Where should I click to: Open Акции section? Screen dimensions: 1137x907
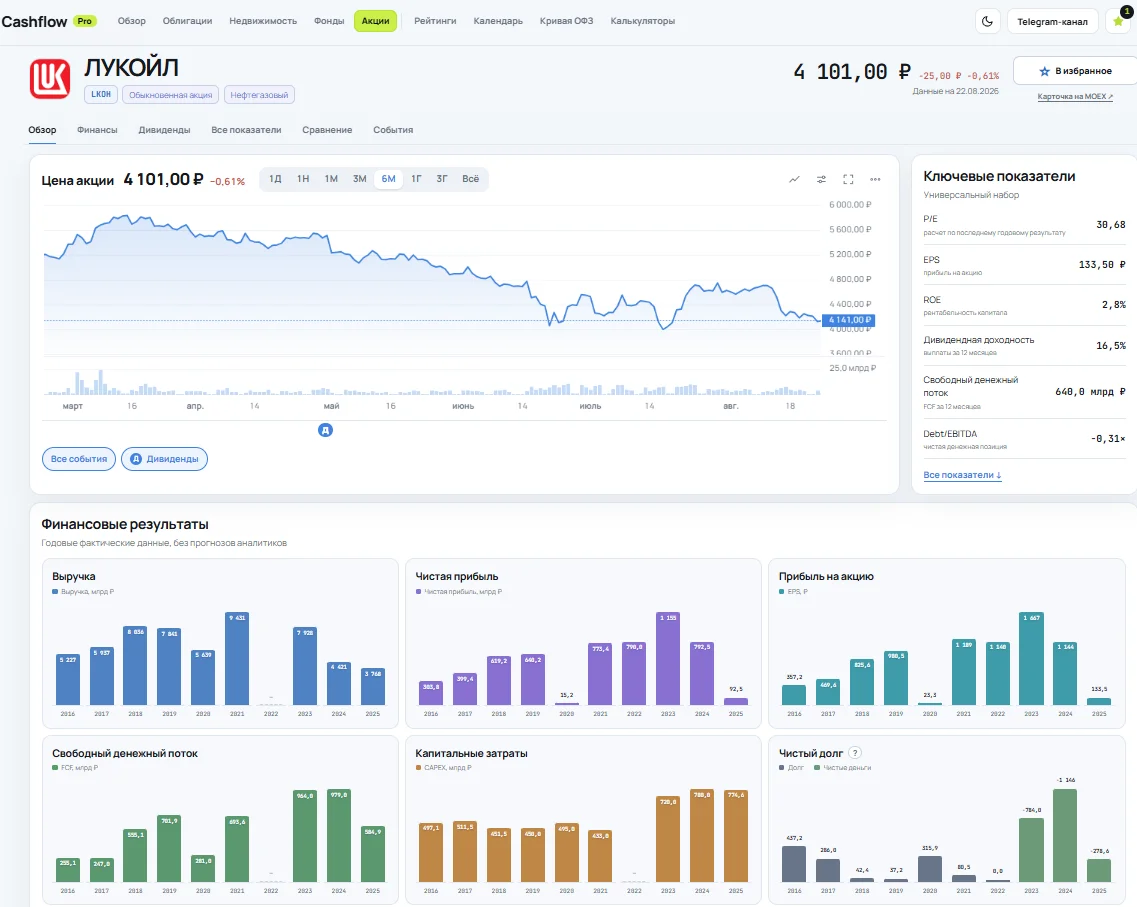pyautogui.click(x=376, y=21)
